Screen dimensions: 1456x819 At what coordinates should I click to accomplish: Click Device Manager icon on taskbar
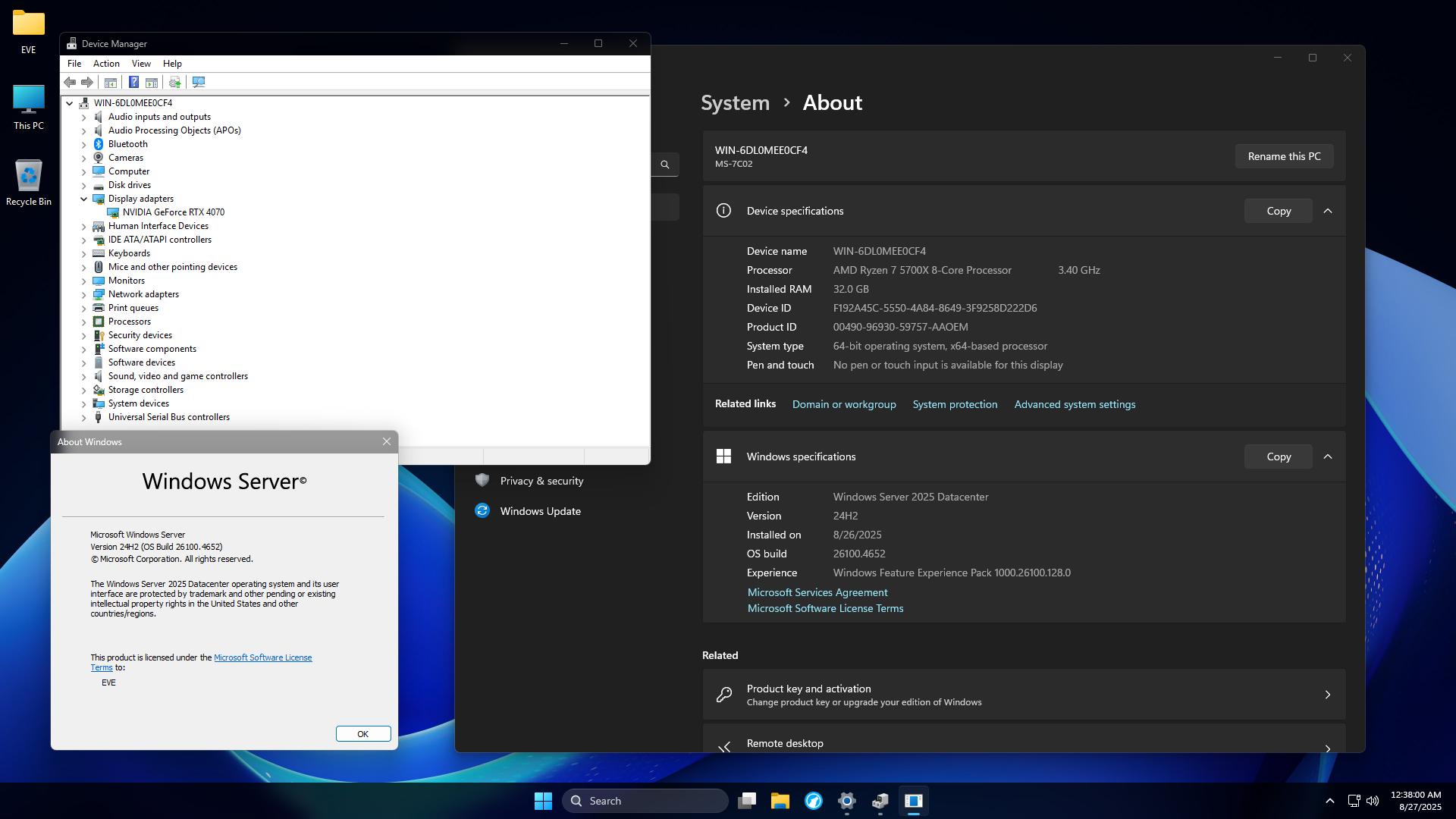[x=880, y=801]
